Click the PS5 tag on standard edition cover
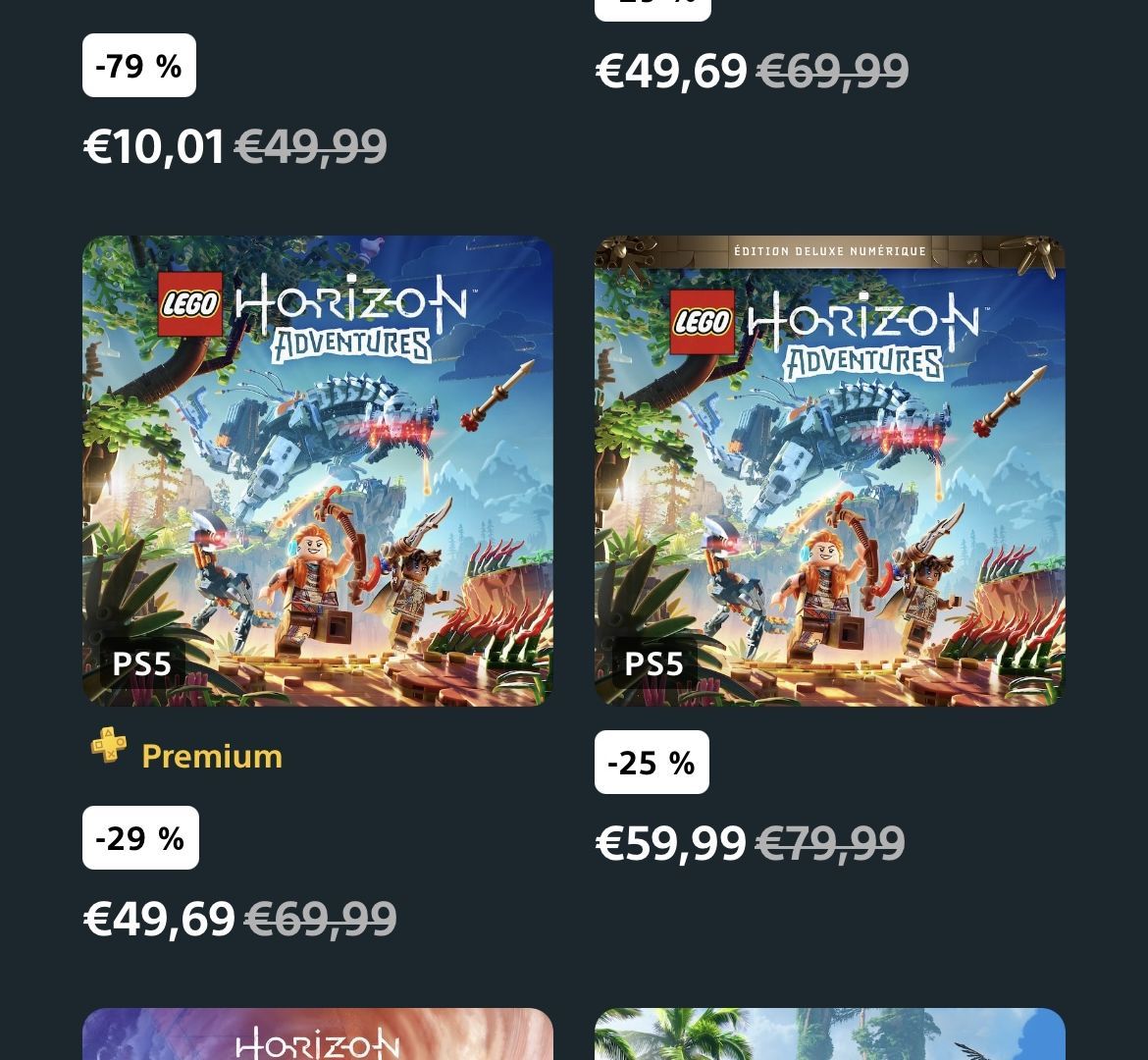Image resolution: width=1148 pixels, height=1060 pixels. (x=141, y=664)
